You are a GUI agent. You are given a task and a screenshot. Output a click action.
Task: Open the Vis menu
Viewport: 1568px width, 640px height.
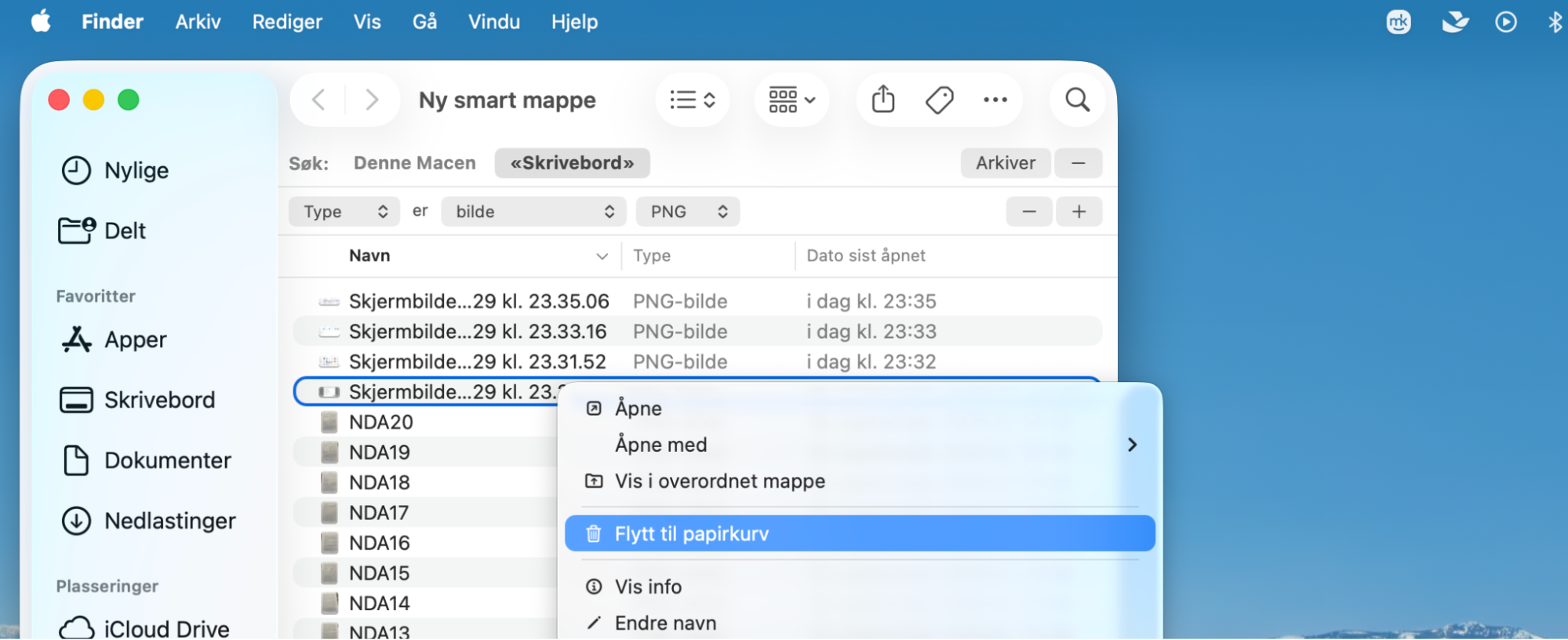click(367, 21)
